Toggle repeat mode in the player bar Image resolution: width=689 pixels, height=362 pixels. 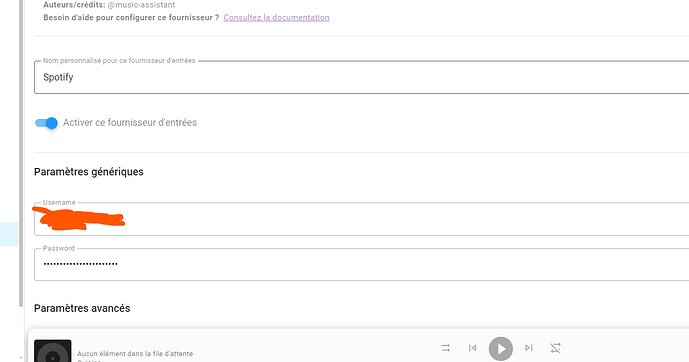point(446,348)
